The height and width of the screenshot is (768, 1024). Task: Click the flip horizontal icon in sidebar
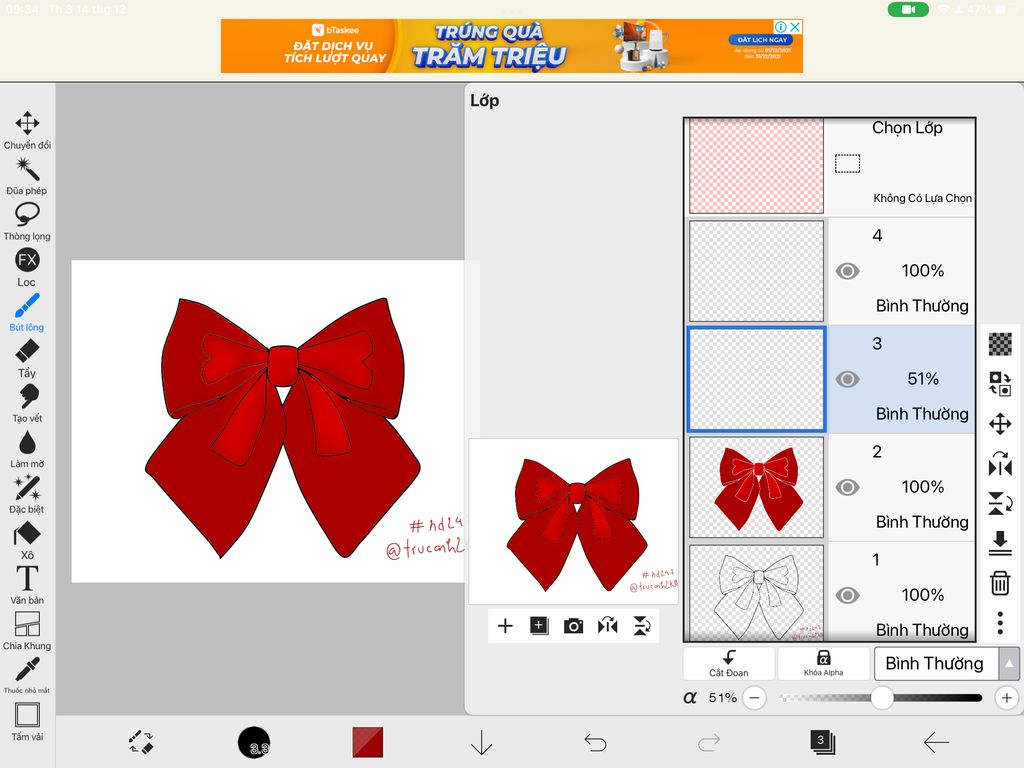pos(1000,463)
